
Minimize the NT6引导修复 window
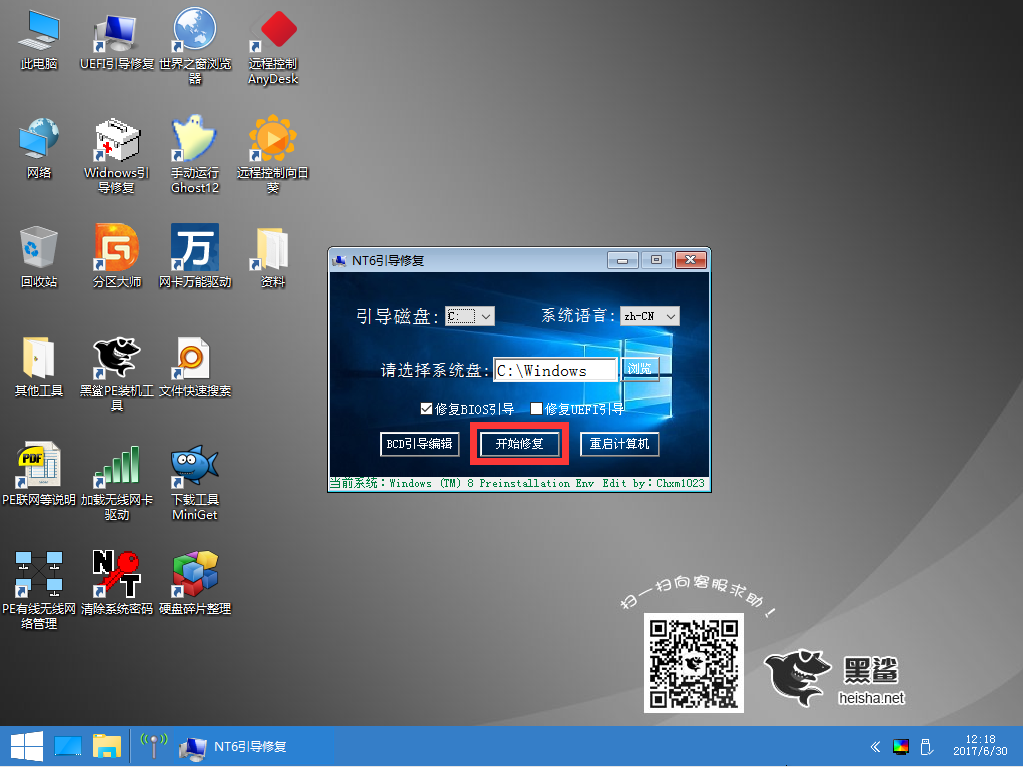pos(622,260)
